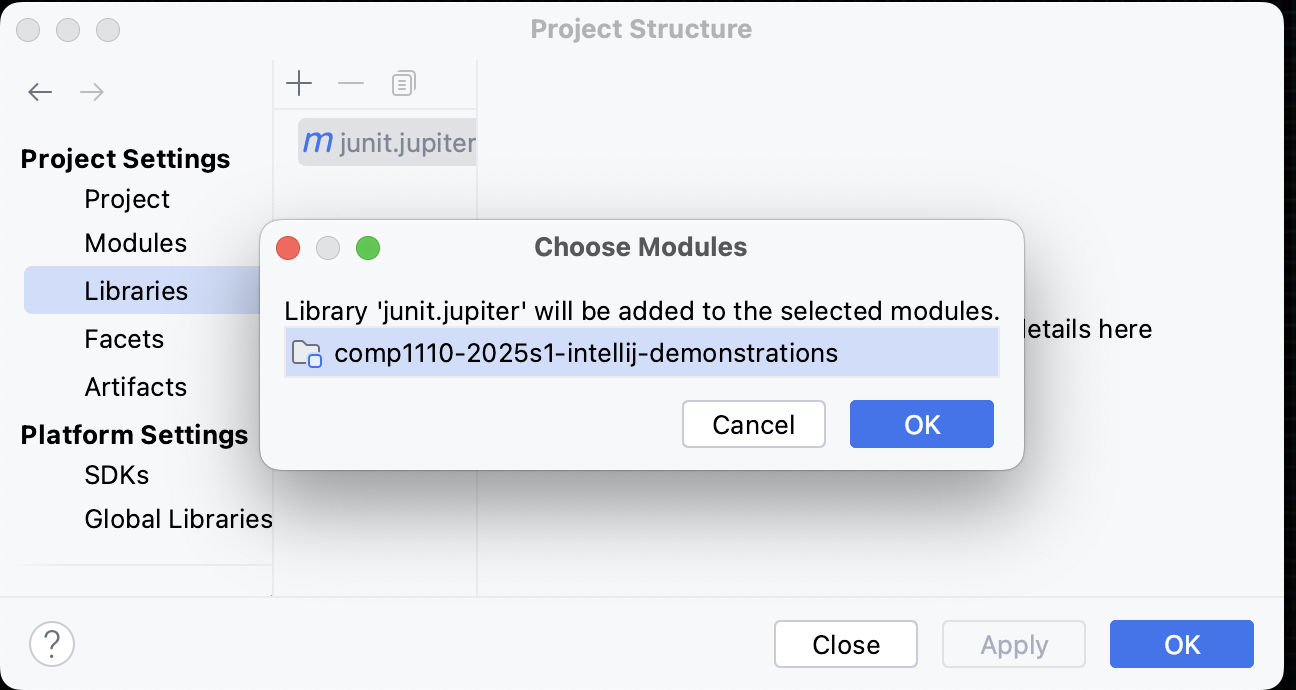The image size is (1296, 690).
Task: Add a new library with the plus icon
Action: (299, 83)
